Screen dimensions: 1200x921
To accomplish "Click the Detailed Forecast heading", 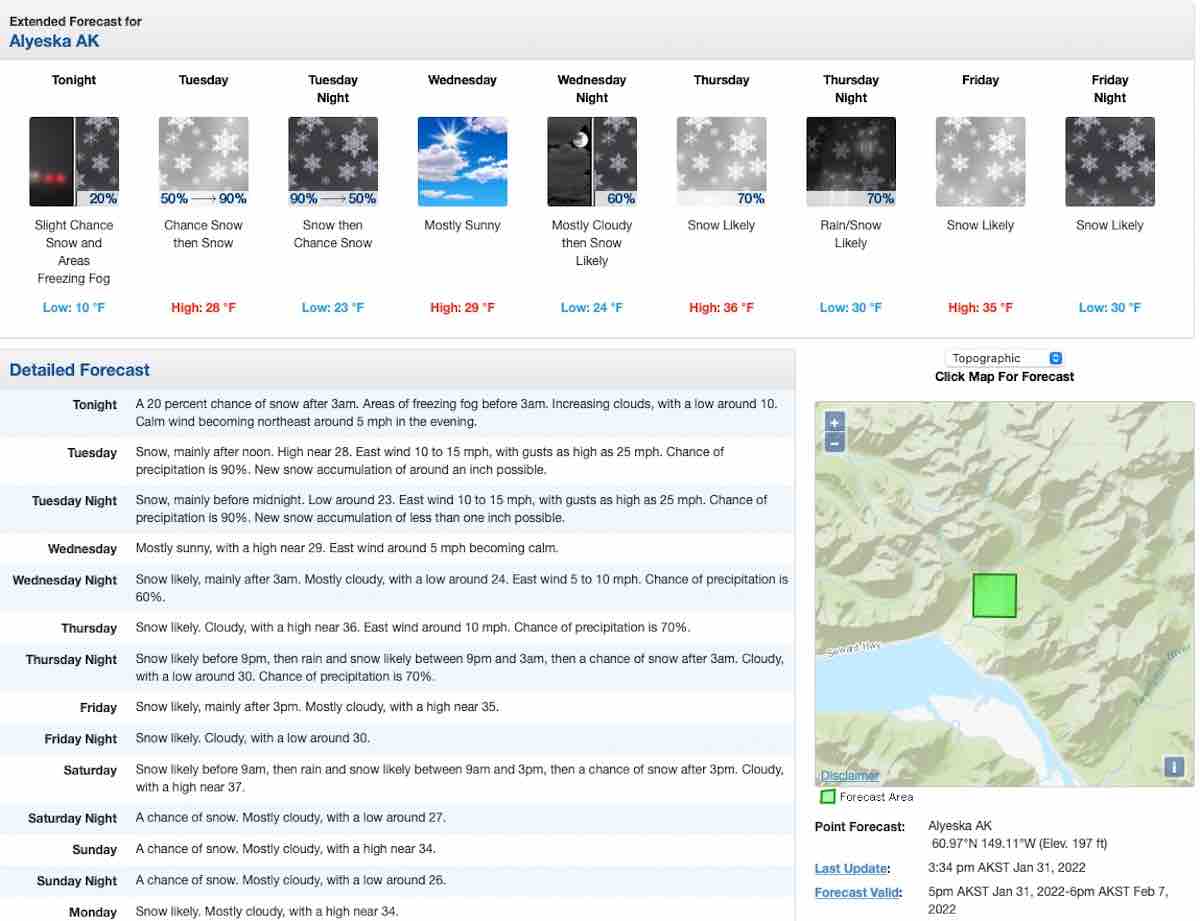I will coord(80,370).
